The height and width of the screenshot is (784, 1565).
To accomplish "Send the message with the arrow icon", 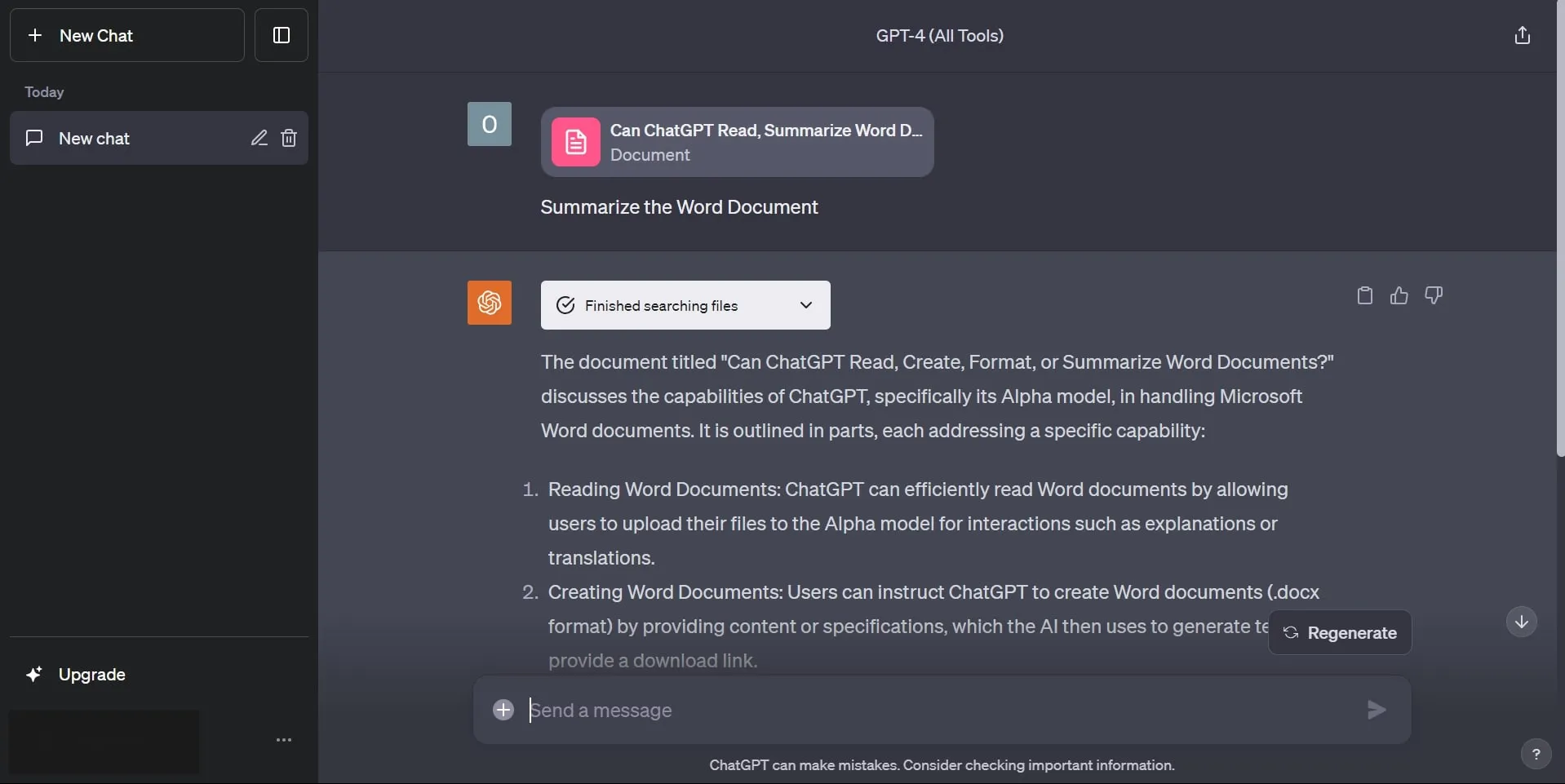I will coord(1377,710).
